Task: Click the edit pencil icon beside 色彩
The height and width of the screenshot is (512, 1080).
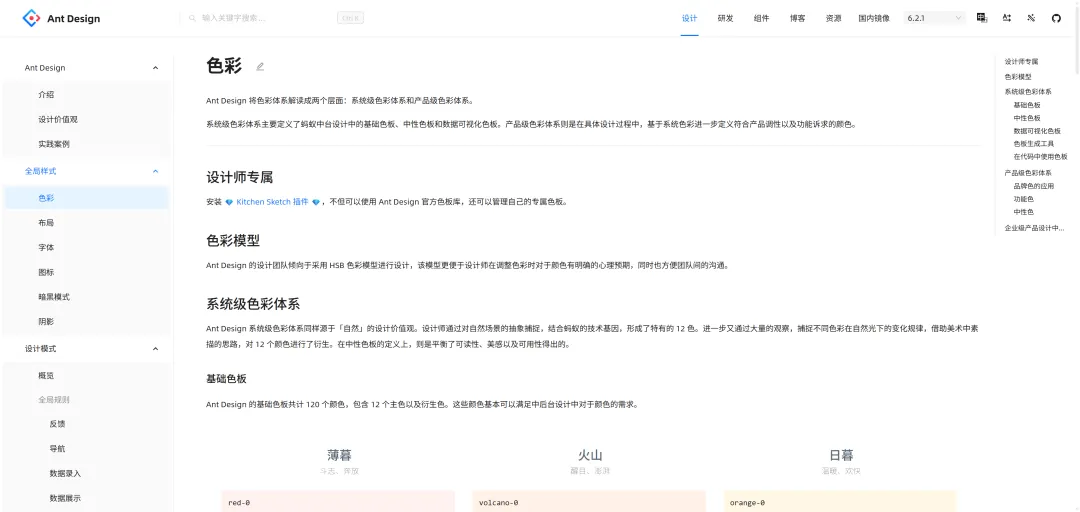Action: pos(260,67)
